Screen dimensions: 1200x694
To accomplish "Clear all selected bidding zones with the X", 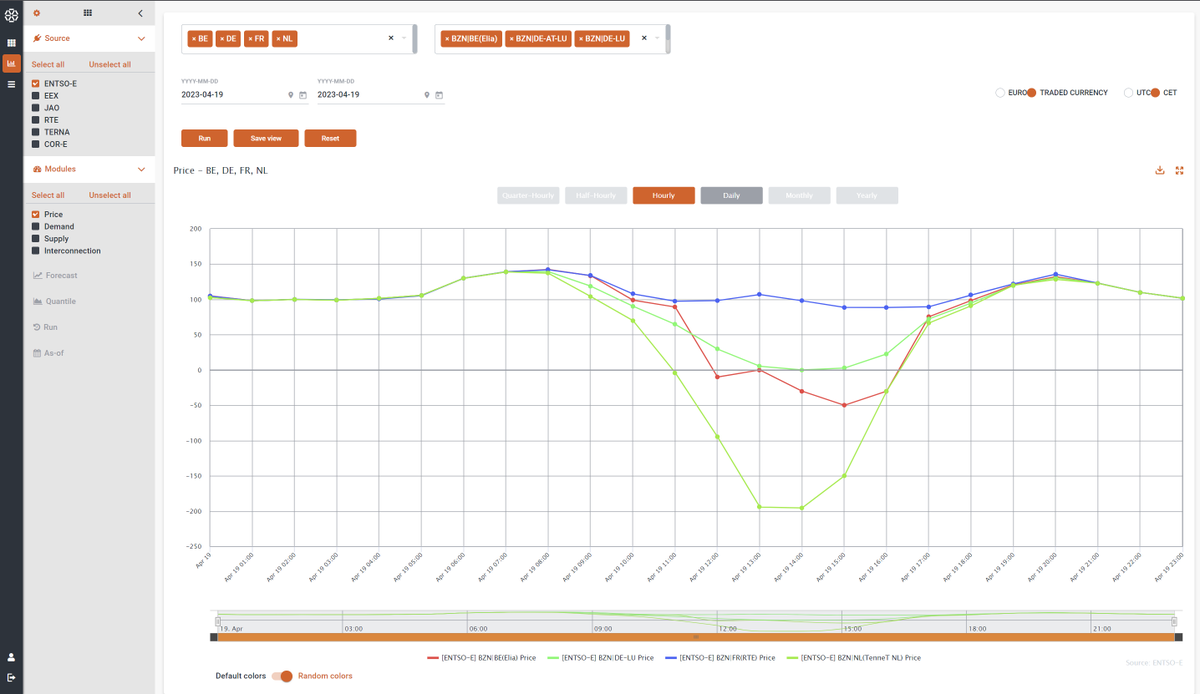I will coord(644,38).
